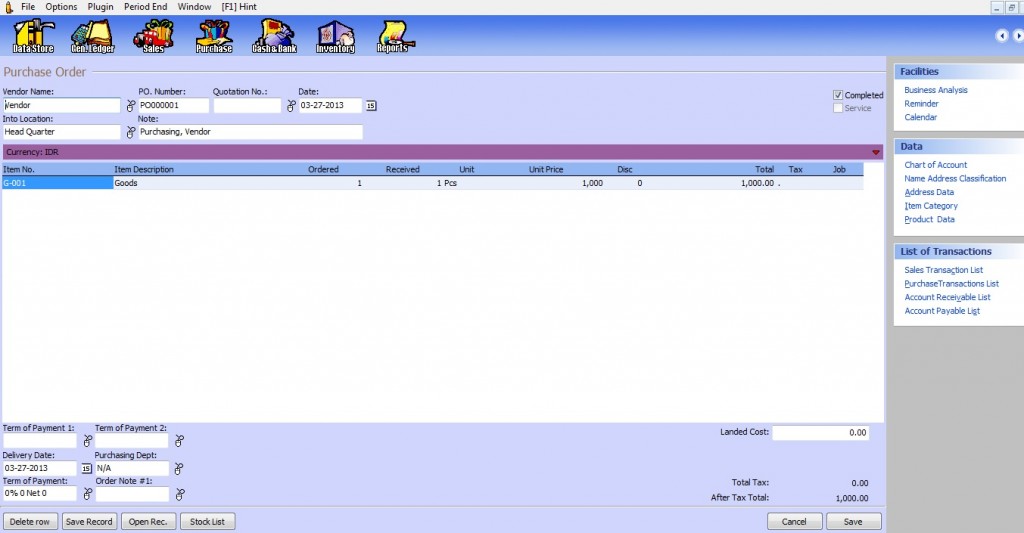Open the Purchasing Dept lookup

(179, 468)
